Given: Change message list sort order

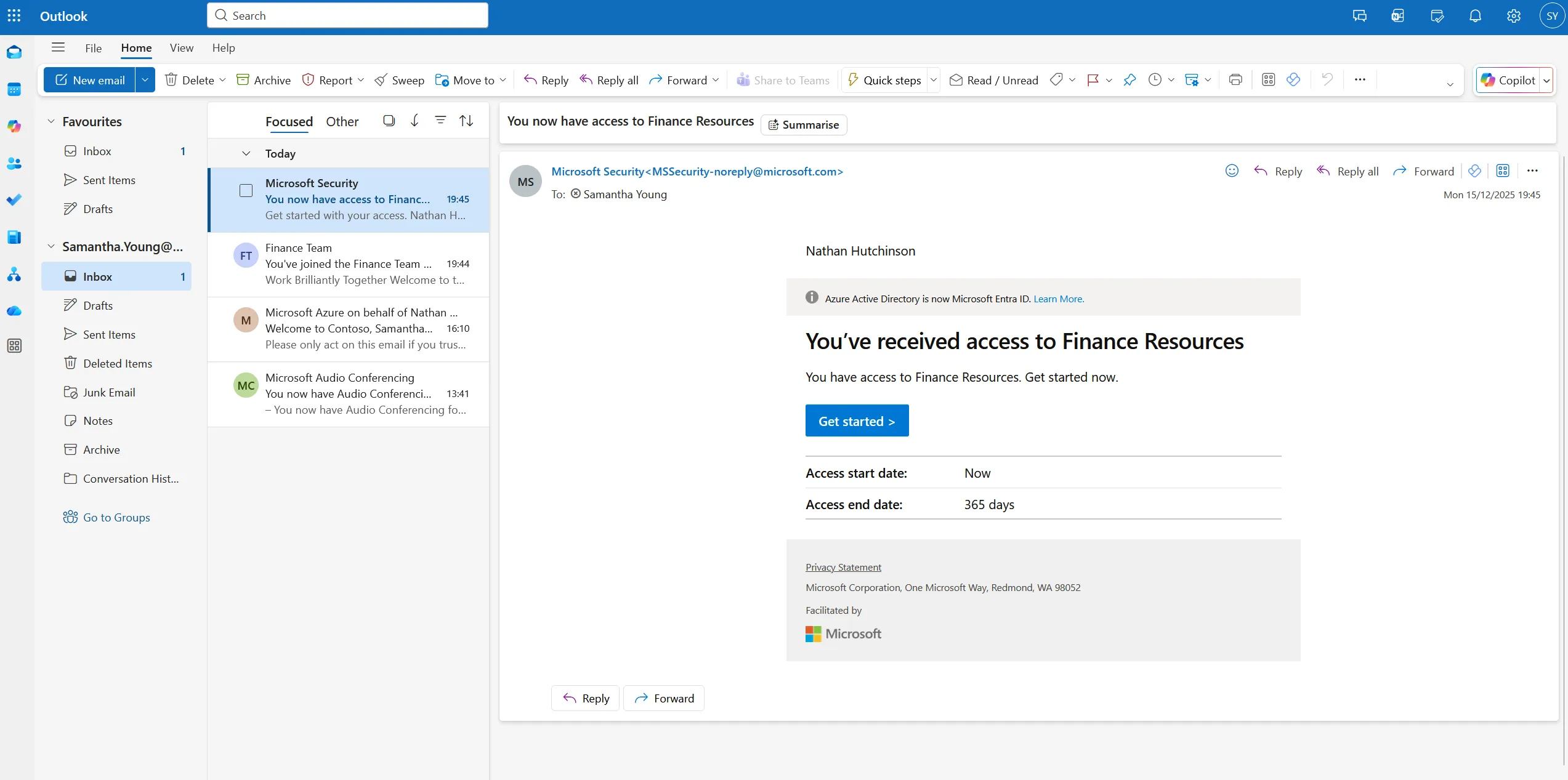Looking at the screenshot, I should pyautogui.click(x=466, y=121).
